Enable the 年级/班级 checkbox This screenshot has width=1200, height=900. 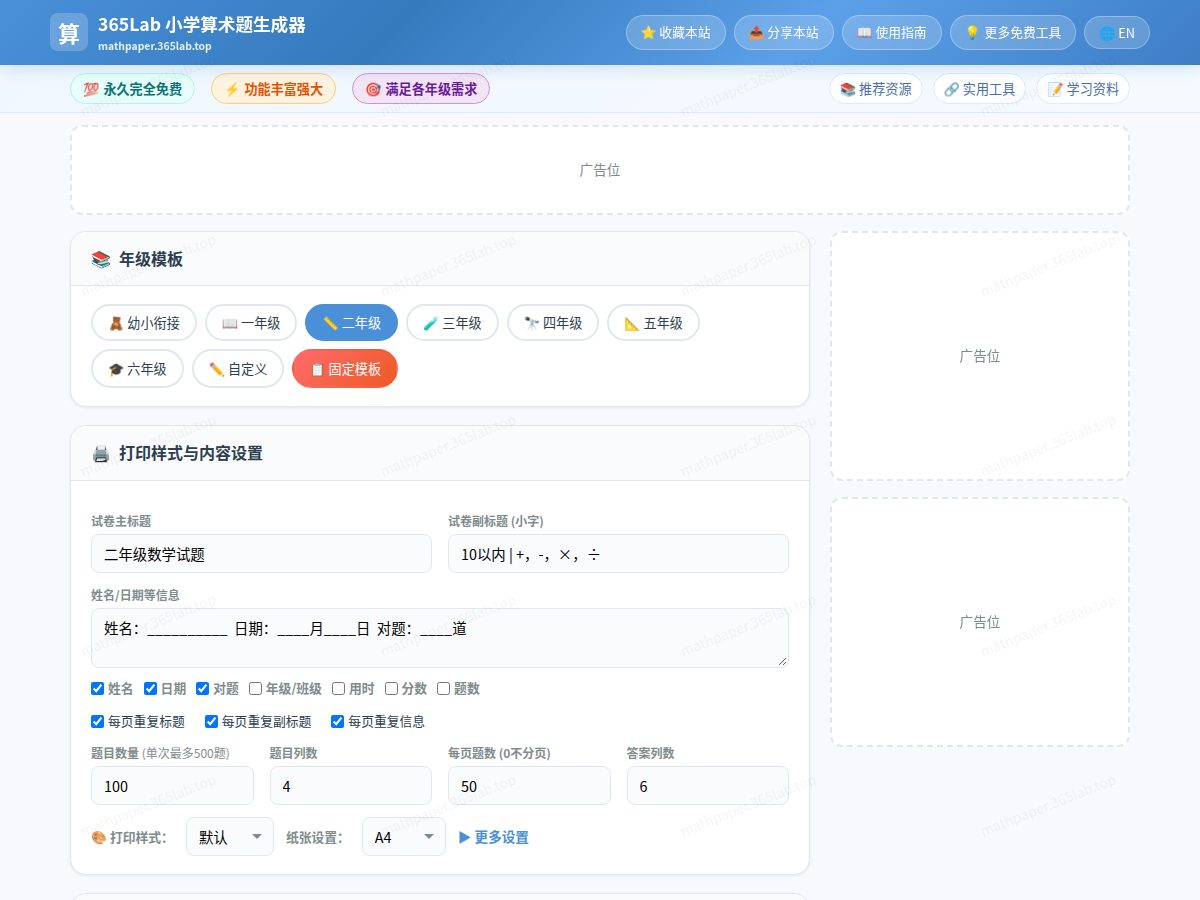255,688
